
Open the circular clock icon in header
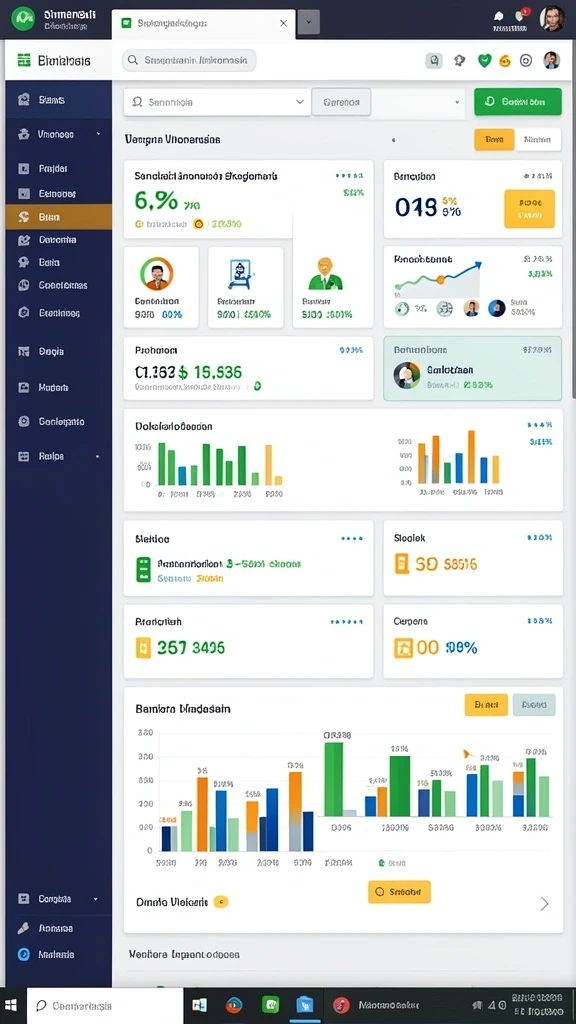pos(526,61)
